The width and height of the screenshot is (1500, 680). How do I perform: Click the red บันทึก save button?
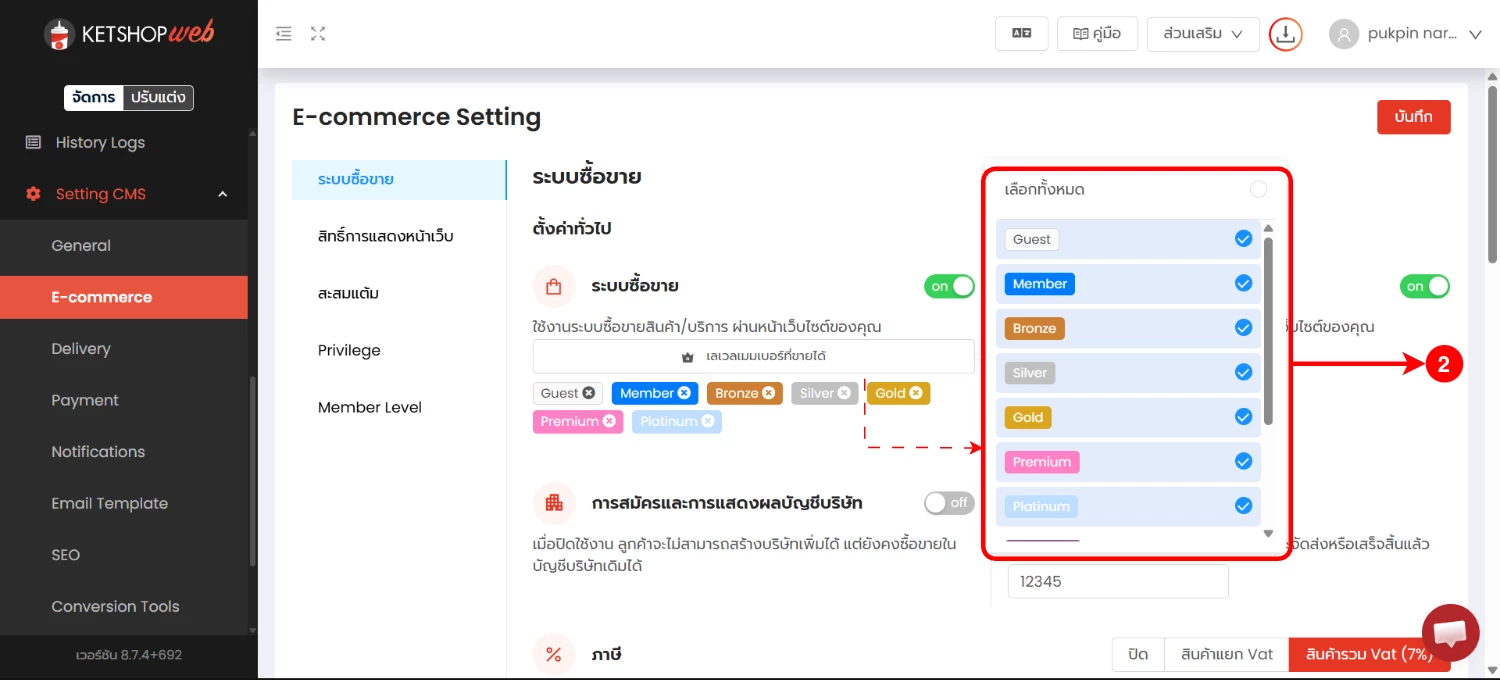[1413, 117]
